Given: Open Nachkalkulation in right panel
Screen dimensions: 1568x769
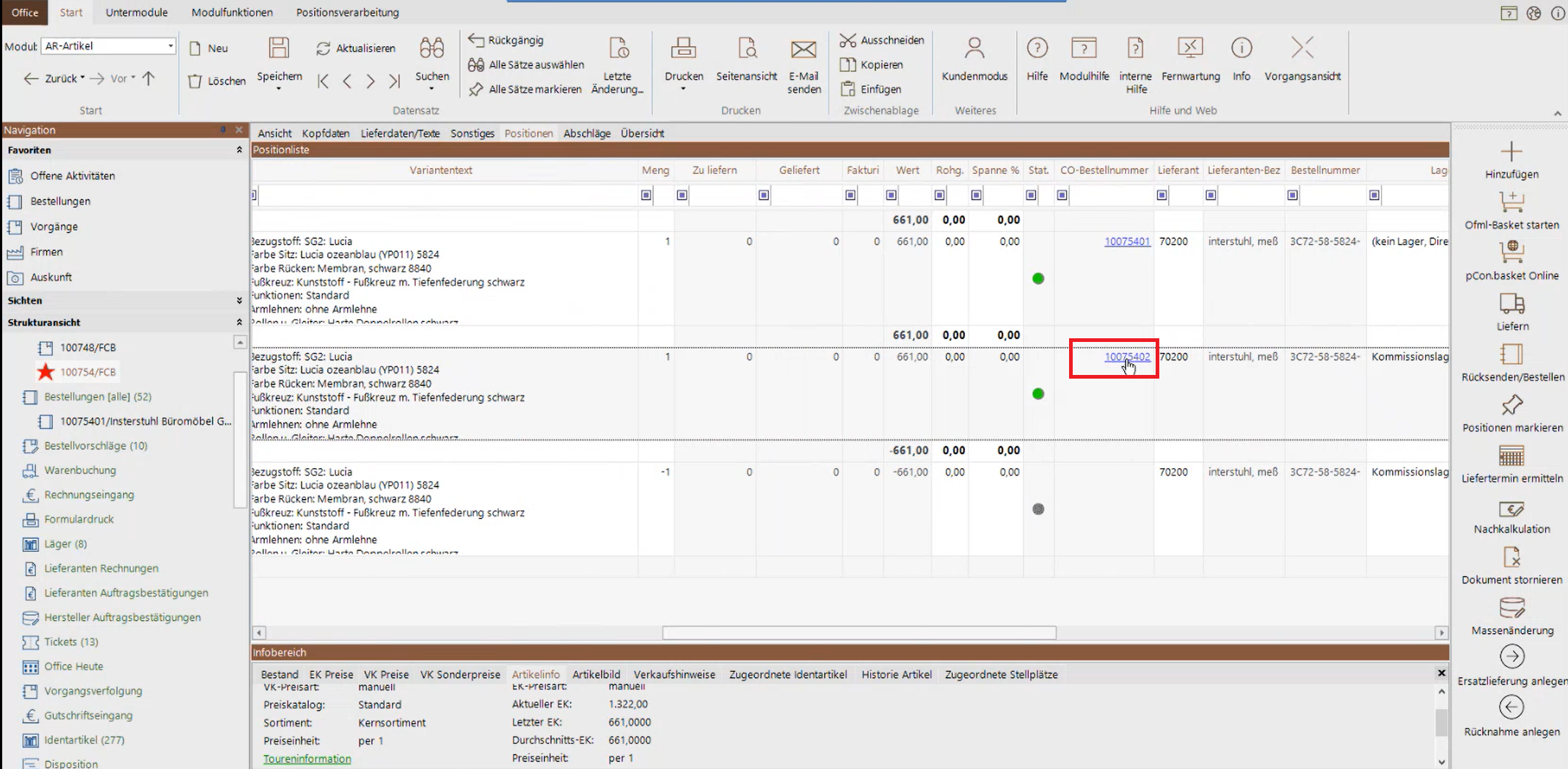Looking at the screenshot, I should click(1512, 509).
